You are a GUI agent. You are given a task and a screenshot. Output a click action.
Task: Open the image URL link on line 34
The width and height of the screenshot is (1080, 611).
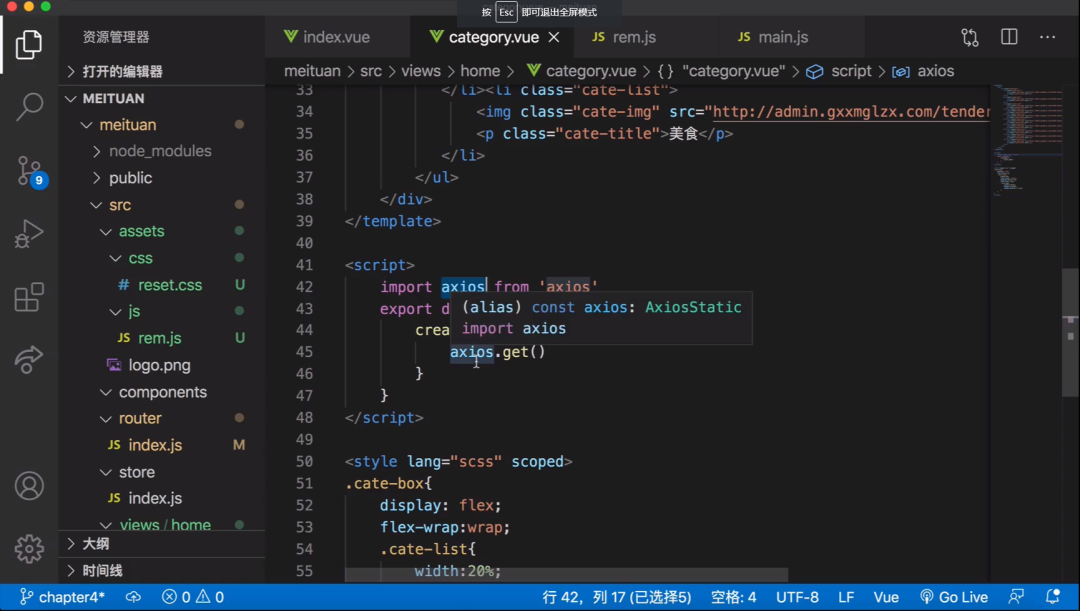[851, 112]
